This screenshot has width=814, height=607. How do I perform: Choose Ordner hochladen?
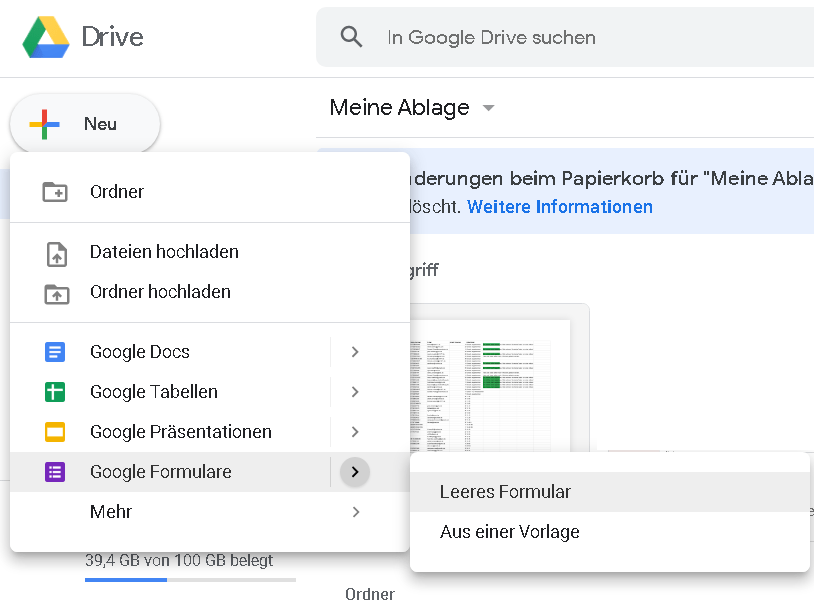(x=210, y=292)
